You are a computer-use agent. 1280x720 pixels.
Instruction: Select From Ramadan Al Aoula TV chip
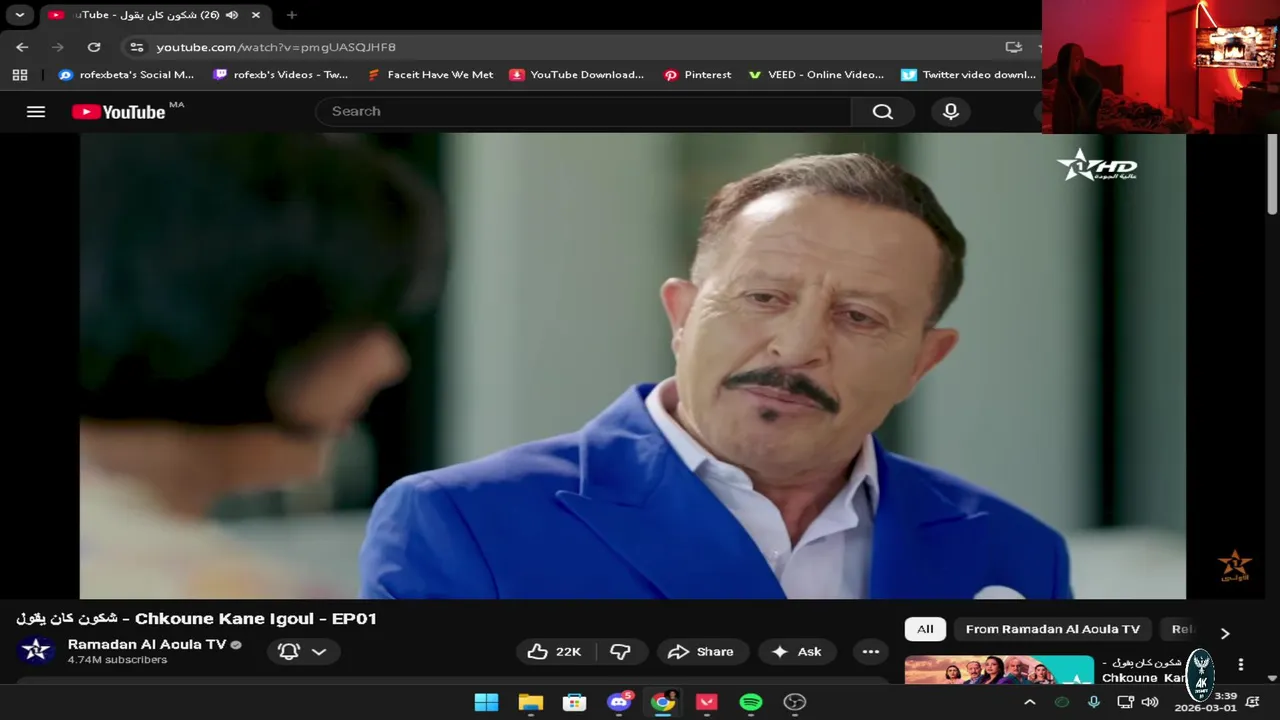pos(1053,629)
